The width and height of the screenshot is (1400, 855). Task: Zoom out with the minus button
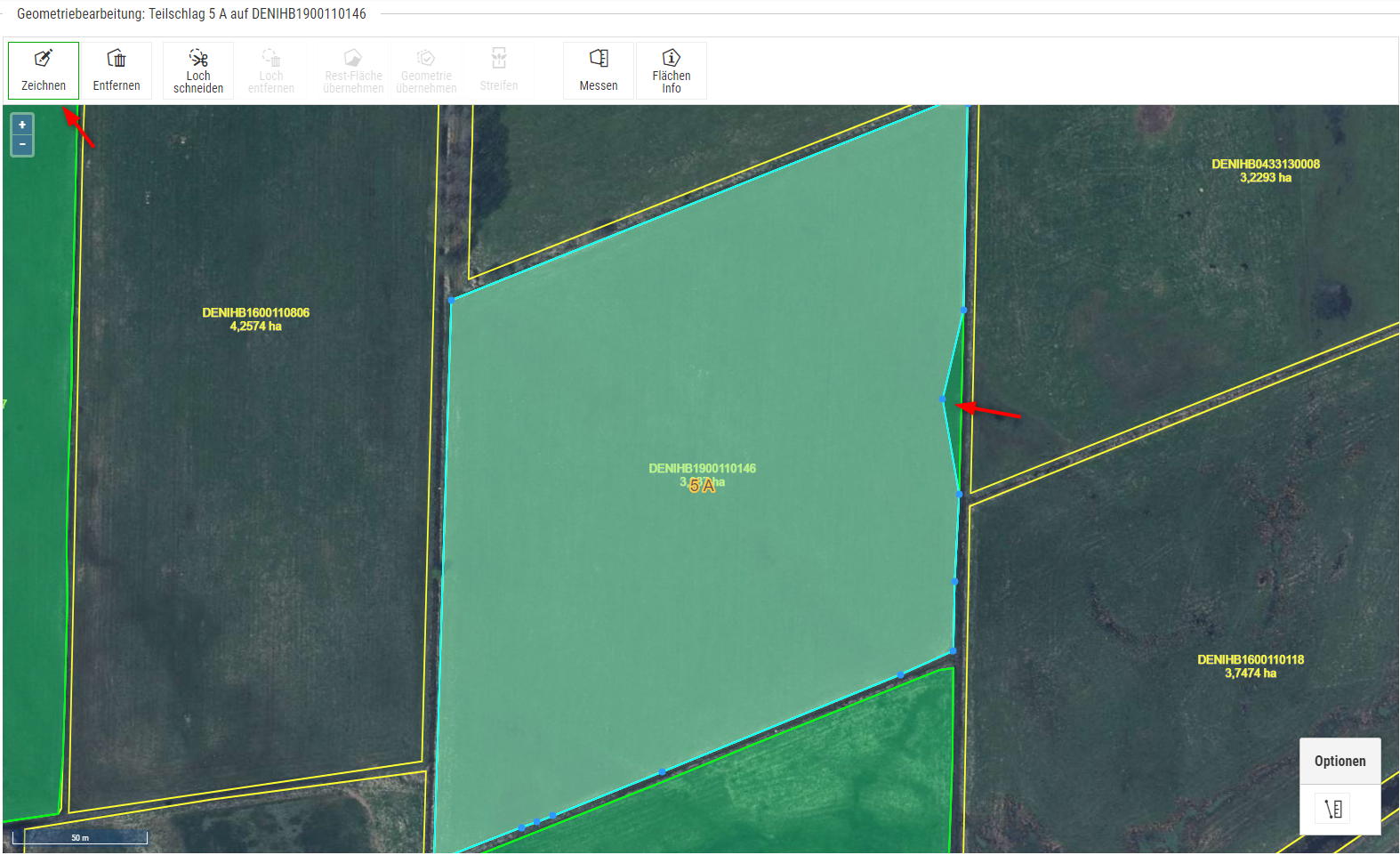point(22,144)
